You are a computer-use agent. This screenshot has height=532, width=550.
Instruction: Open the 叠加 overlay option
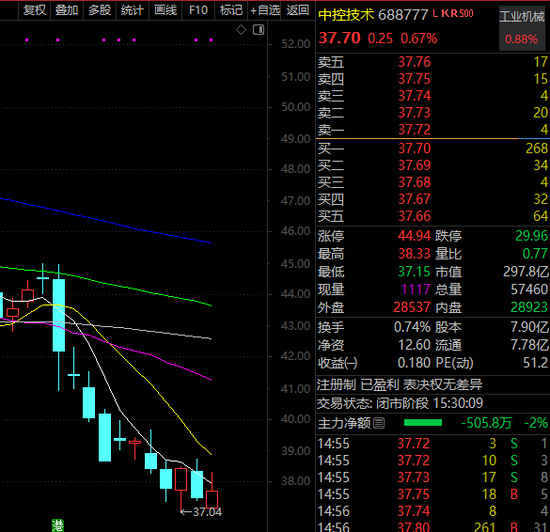pos(67,10)
